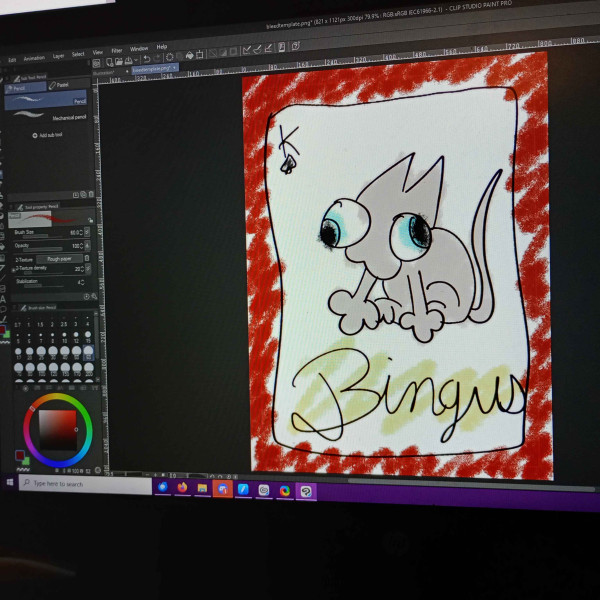The height and width of the screenshot is (600, 600).
Task: Delete sub tool with trash icon
Action: coord(92,194)
